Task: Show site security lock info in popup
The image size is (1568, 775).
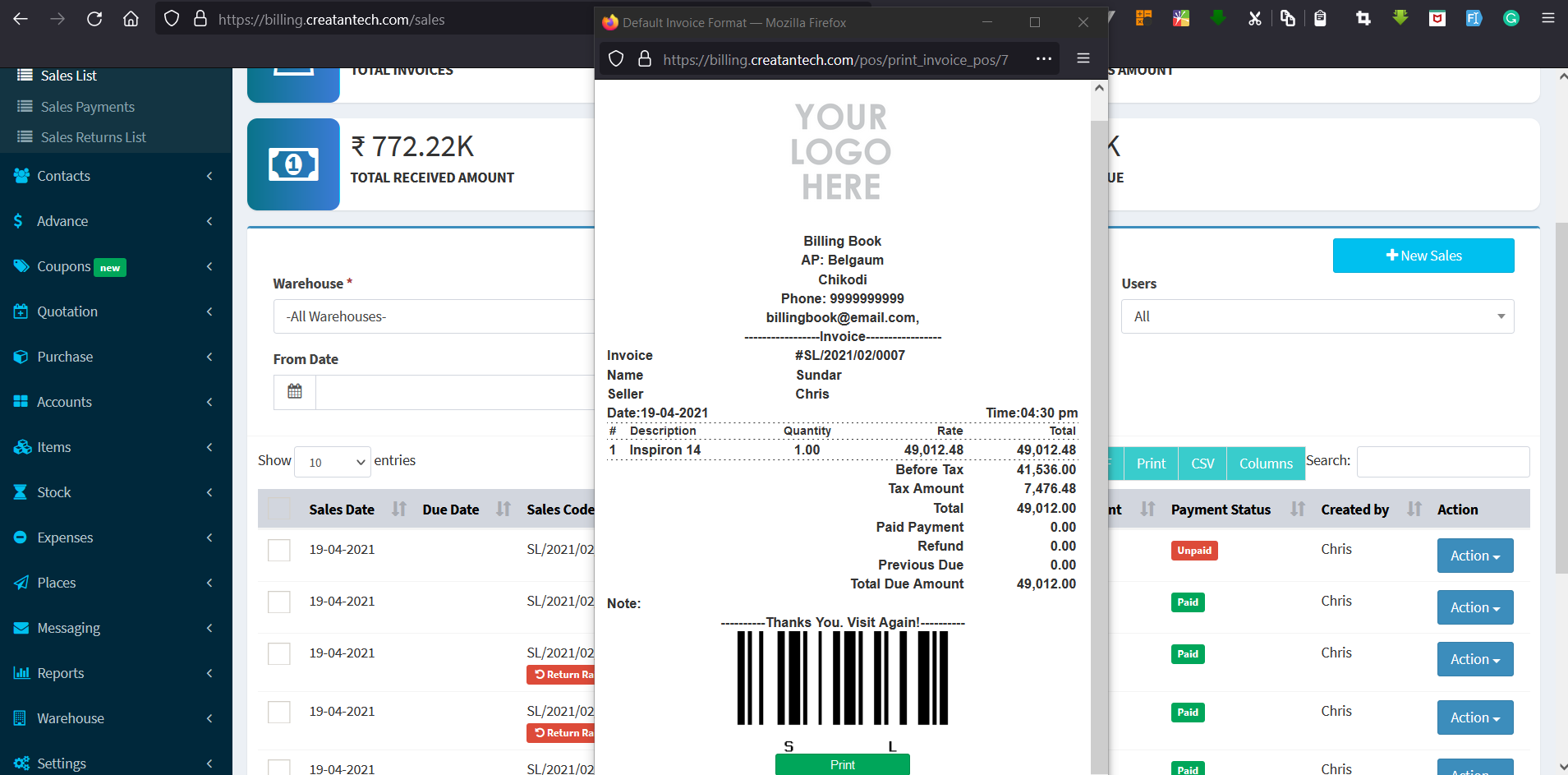Action: [x=645, y=59]
